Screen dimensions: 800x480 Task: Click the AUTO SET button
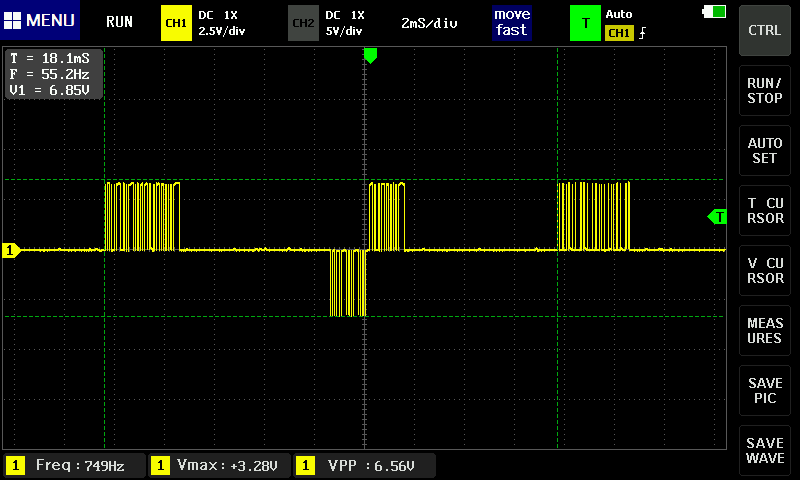coord(764,150)
